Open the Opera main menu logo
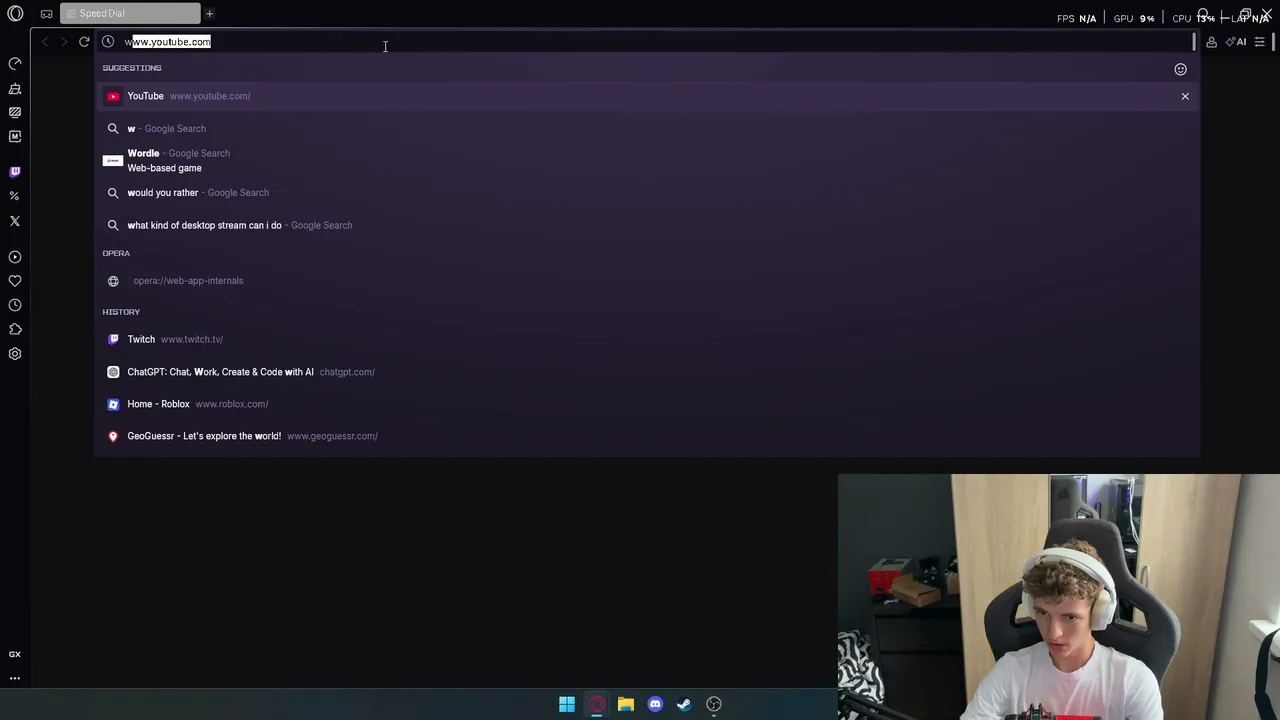The image size is (1280, 720). click(15, 14)
